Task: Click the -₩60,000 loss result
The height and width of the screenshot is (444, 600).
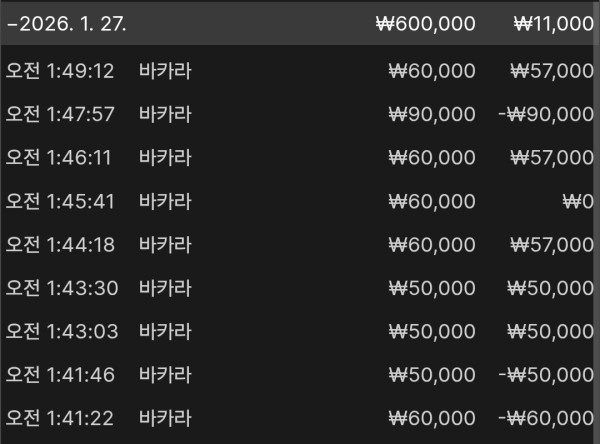Action: [x=545, y=417]
